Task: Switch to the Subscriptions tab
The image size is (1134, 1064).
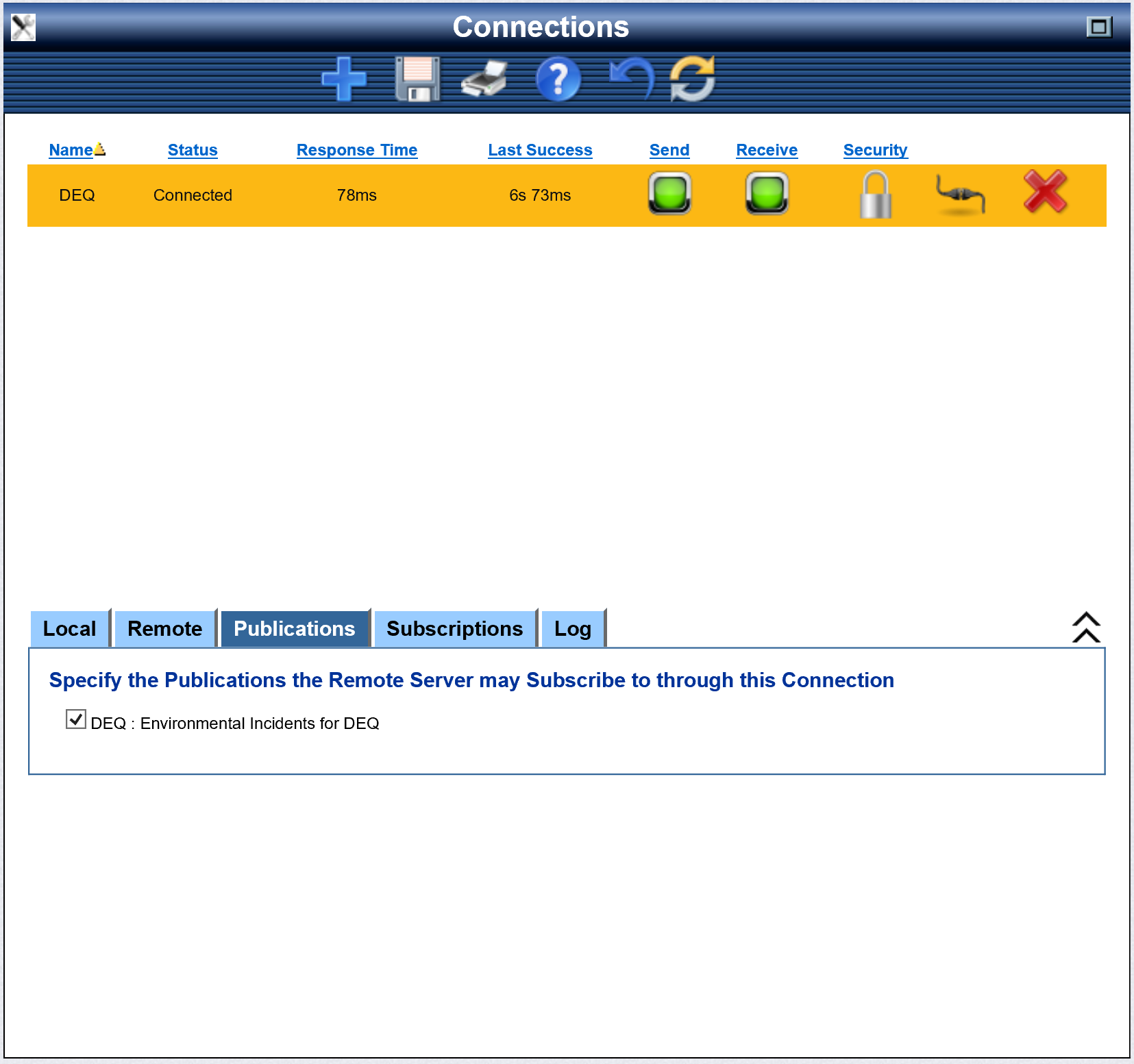Action: click(x=454, y=629)
